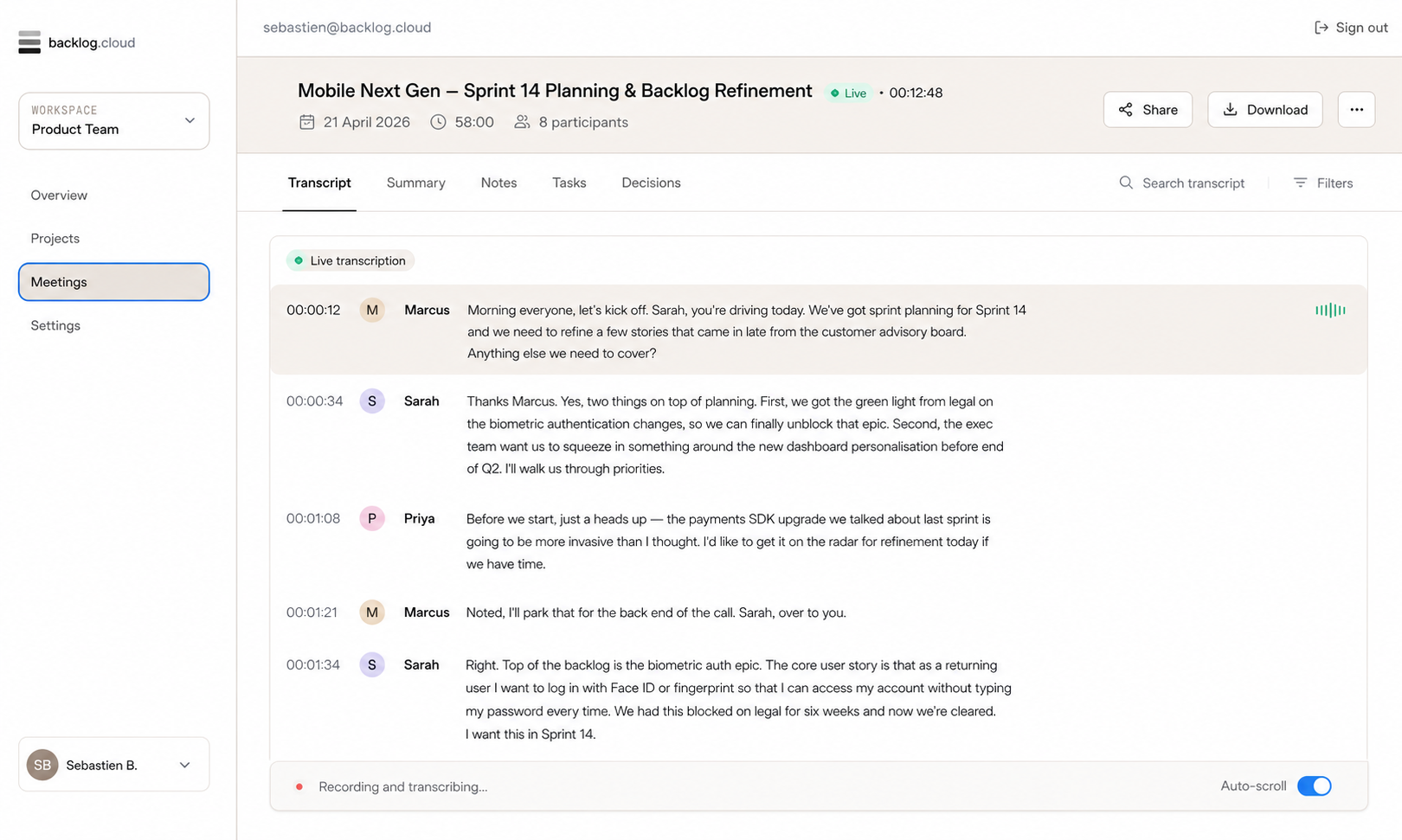Screen dimensions: 1402x840
Task: Download the meeting transcript
Action: click(1265, 110)
